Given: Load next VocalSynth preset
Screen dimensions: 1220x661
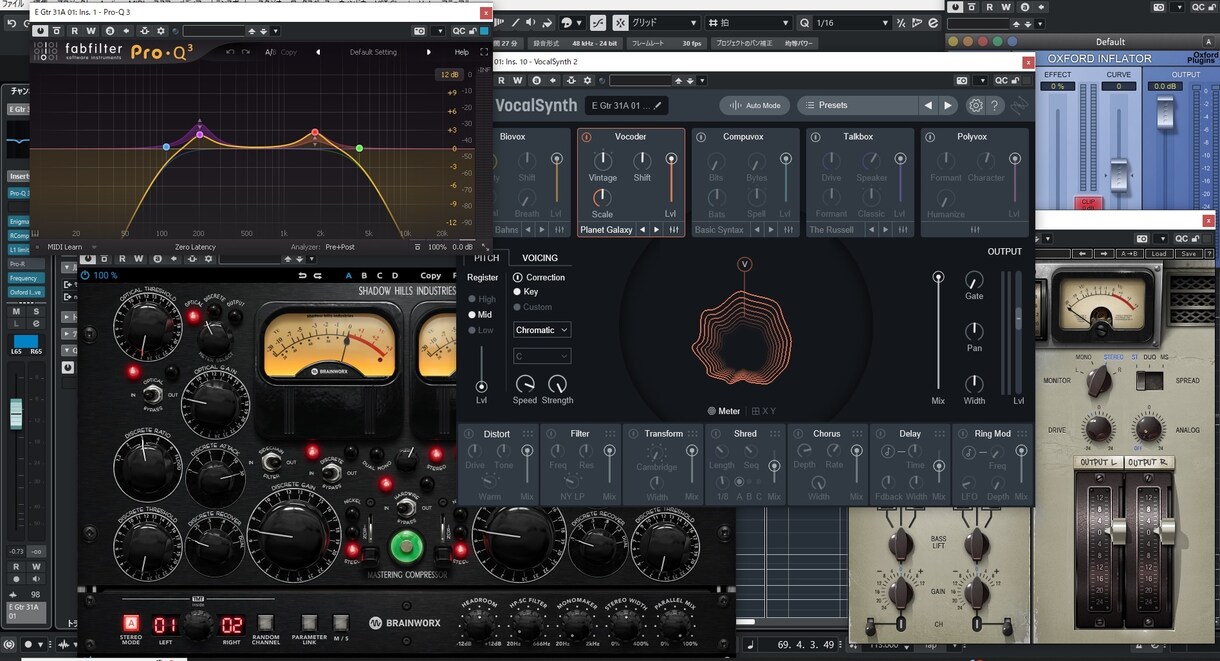Looking at the screenshot, I should pos(948,105).
